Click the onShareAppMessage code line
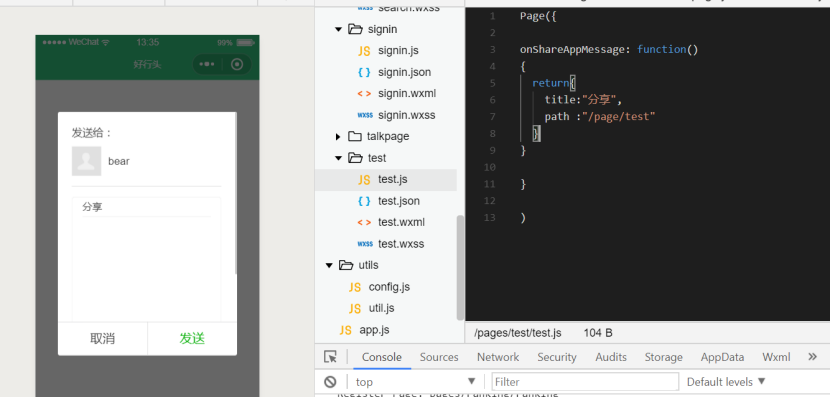Image resolution: width=830 pixels, height=397 pixels. 609,49
